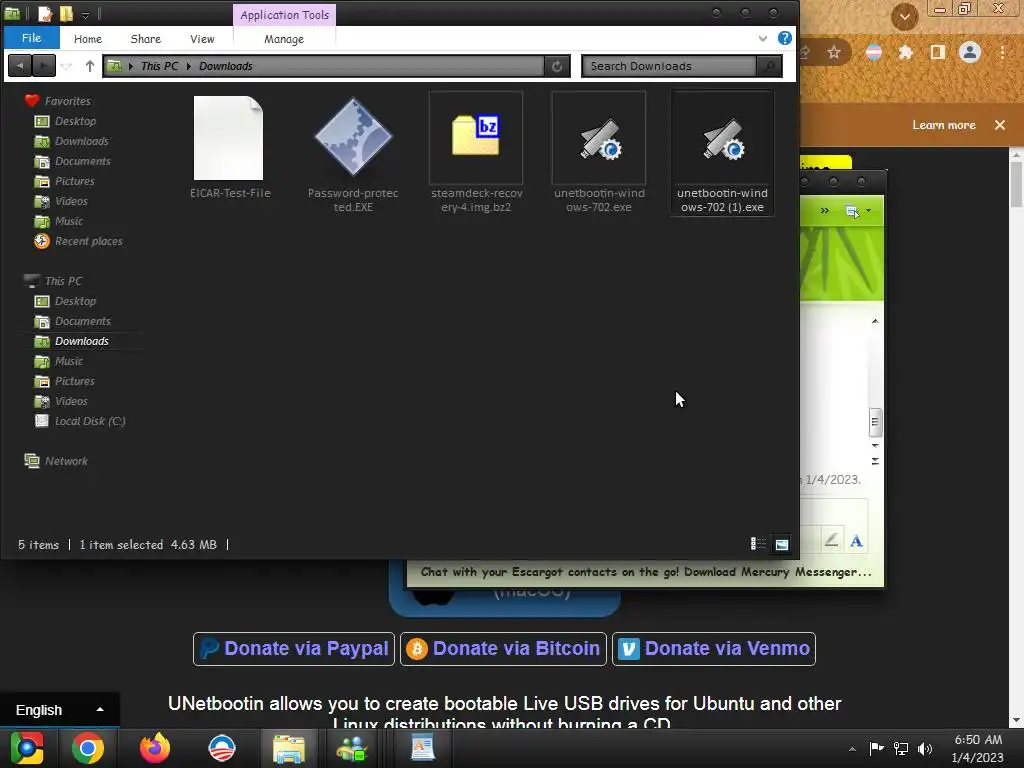Screen dimensions: 1024x768
Task: Click Learn more in Chrome infobar
Action: pos(944,125)
